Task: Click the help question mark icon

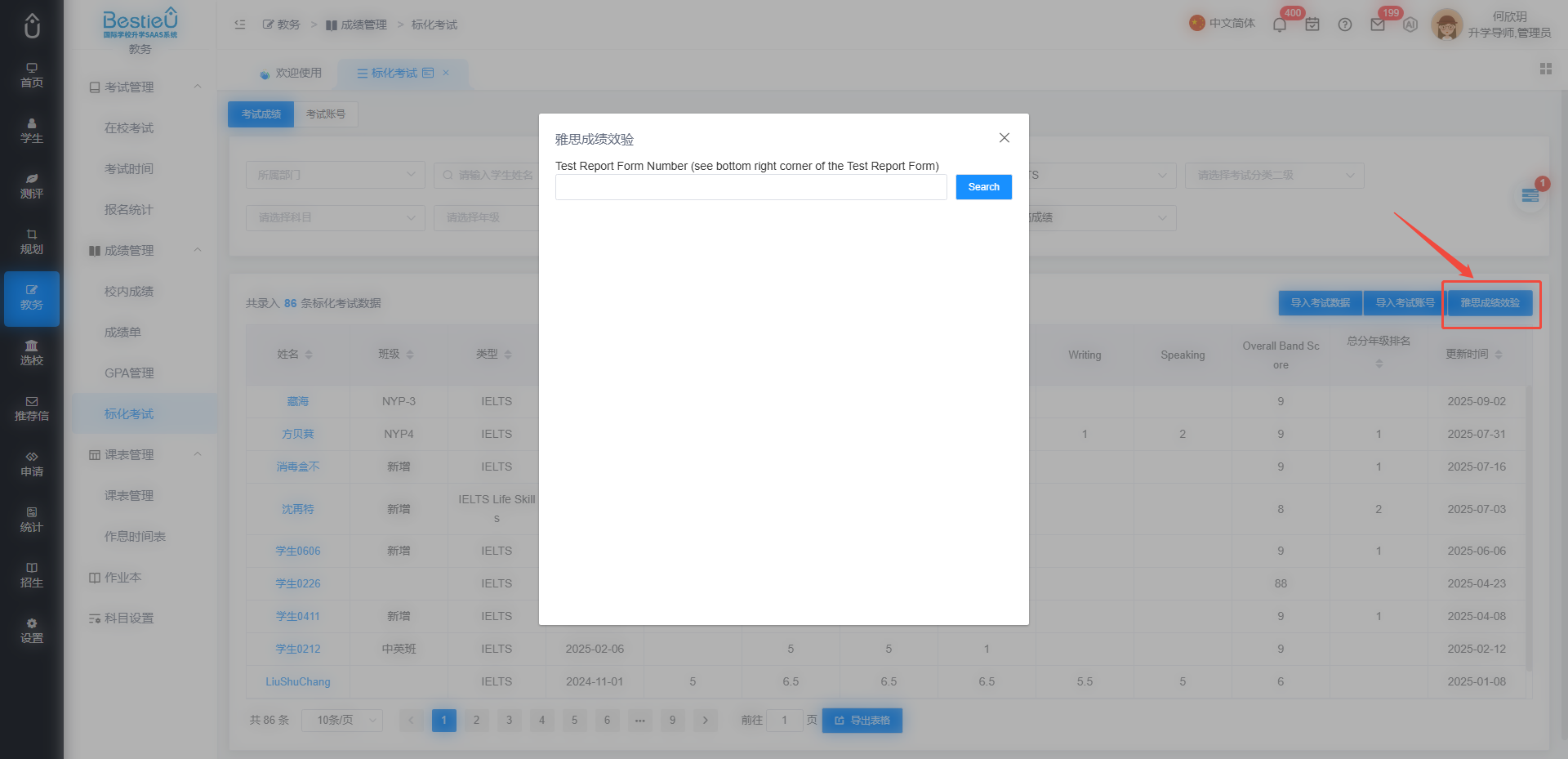Action: point(1345,25)
